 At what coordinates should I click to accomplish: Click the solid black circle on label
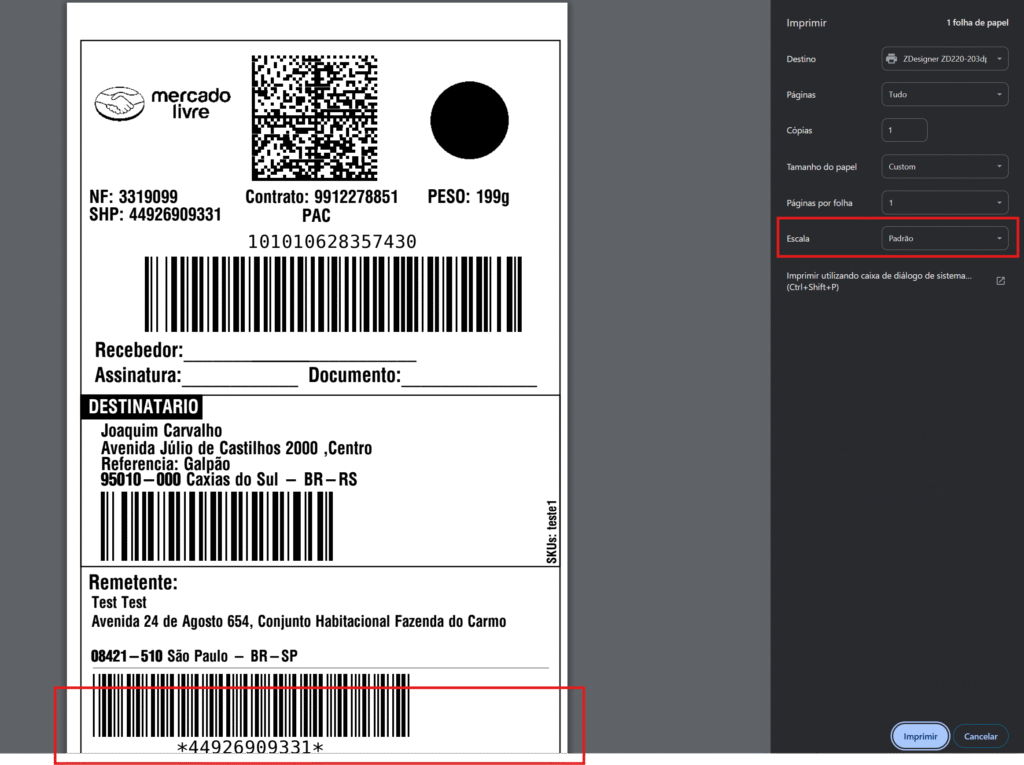(x=469, y=120)
